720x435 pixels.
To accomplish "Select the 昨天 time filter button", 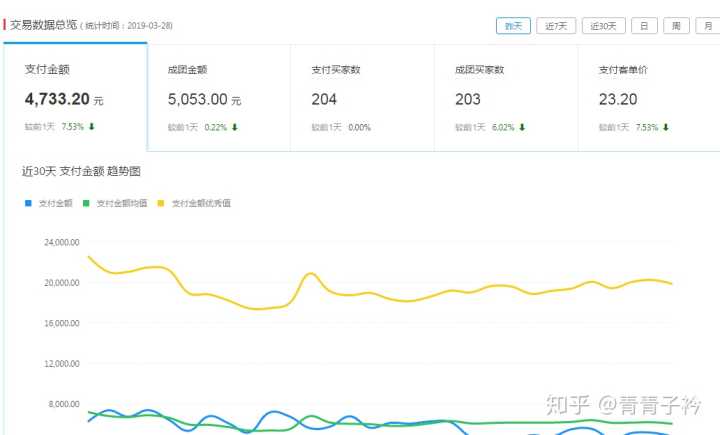I will pos(513,26).
